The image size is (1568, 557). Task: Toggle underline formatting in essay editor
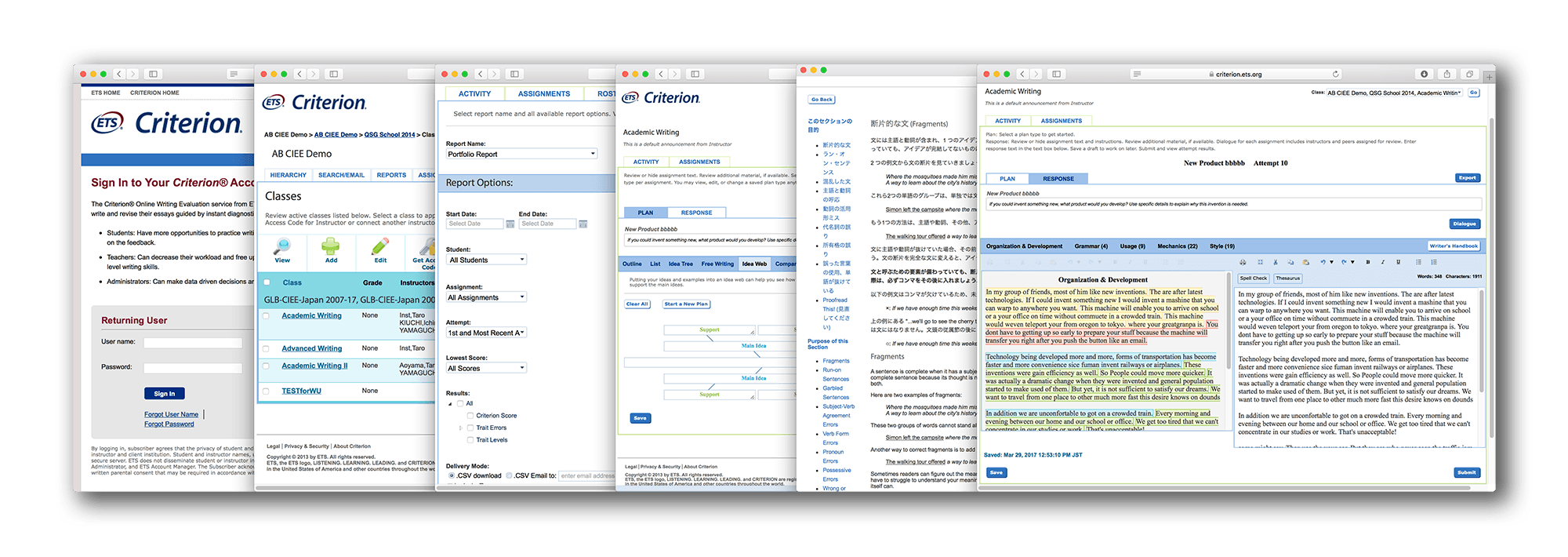[x=1398, y=262]
